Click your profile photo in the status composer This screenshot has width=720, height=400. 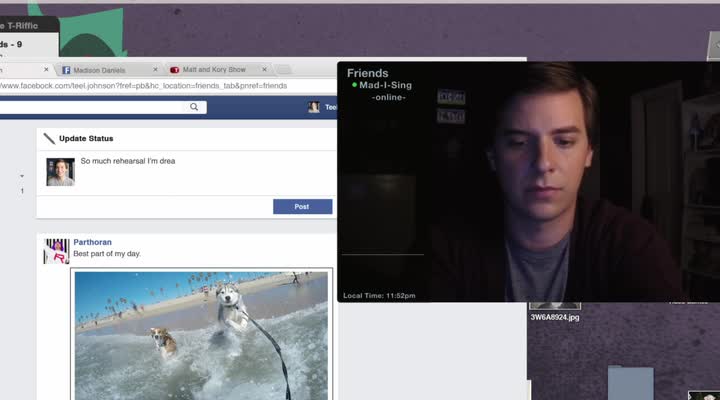(x=60, y=172)
